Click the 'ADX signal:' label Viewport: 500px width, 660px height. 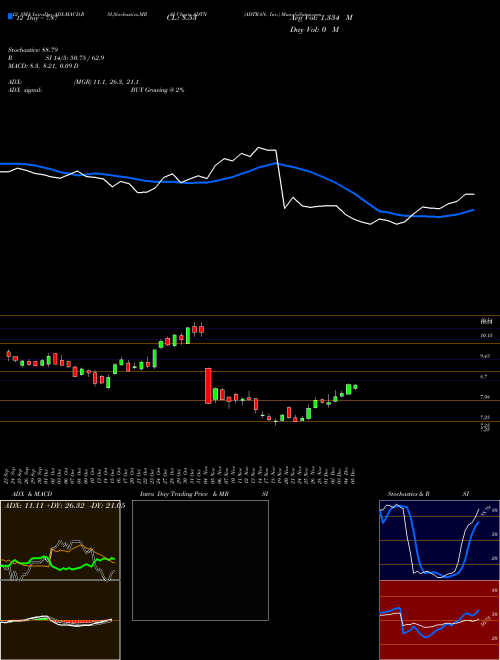(x=25, y=90)
